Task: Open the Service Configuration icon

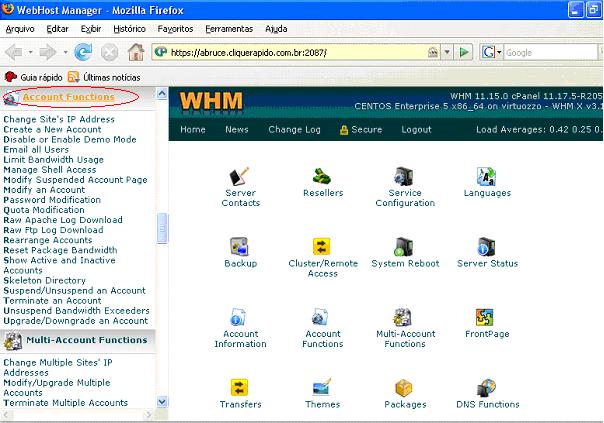Action: [x=404, y=176]
